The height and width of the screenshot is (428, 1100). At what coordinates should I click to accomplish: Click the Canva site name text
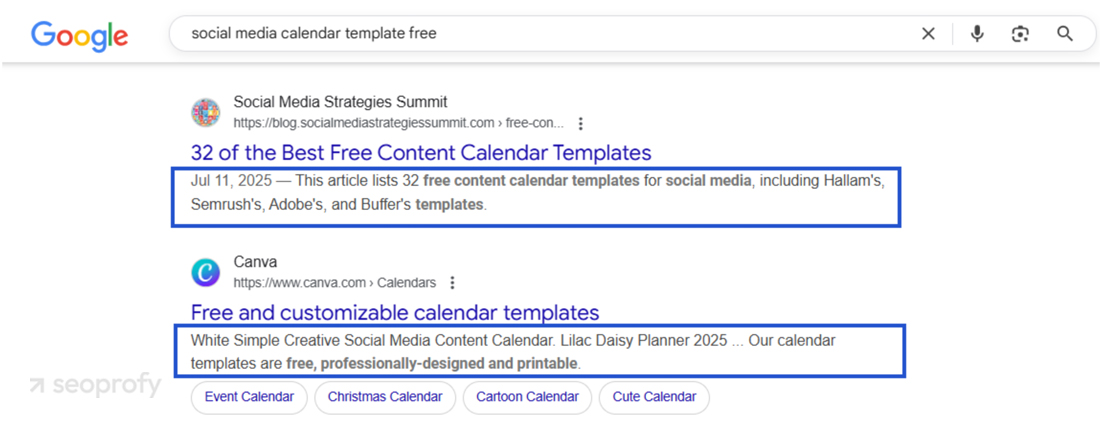[x=255, y=262]
